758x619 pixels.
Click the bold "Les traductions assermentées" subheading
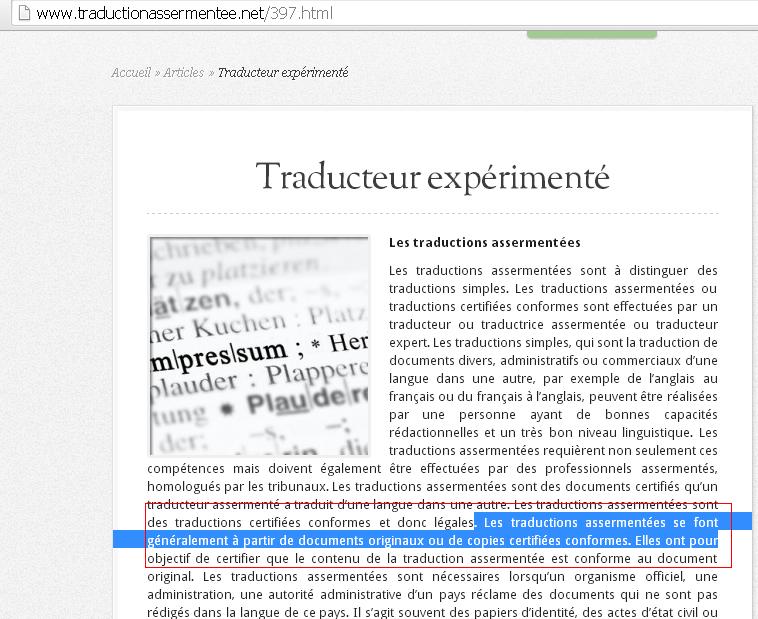[x=484, y=242]
